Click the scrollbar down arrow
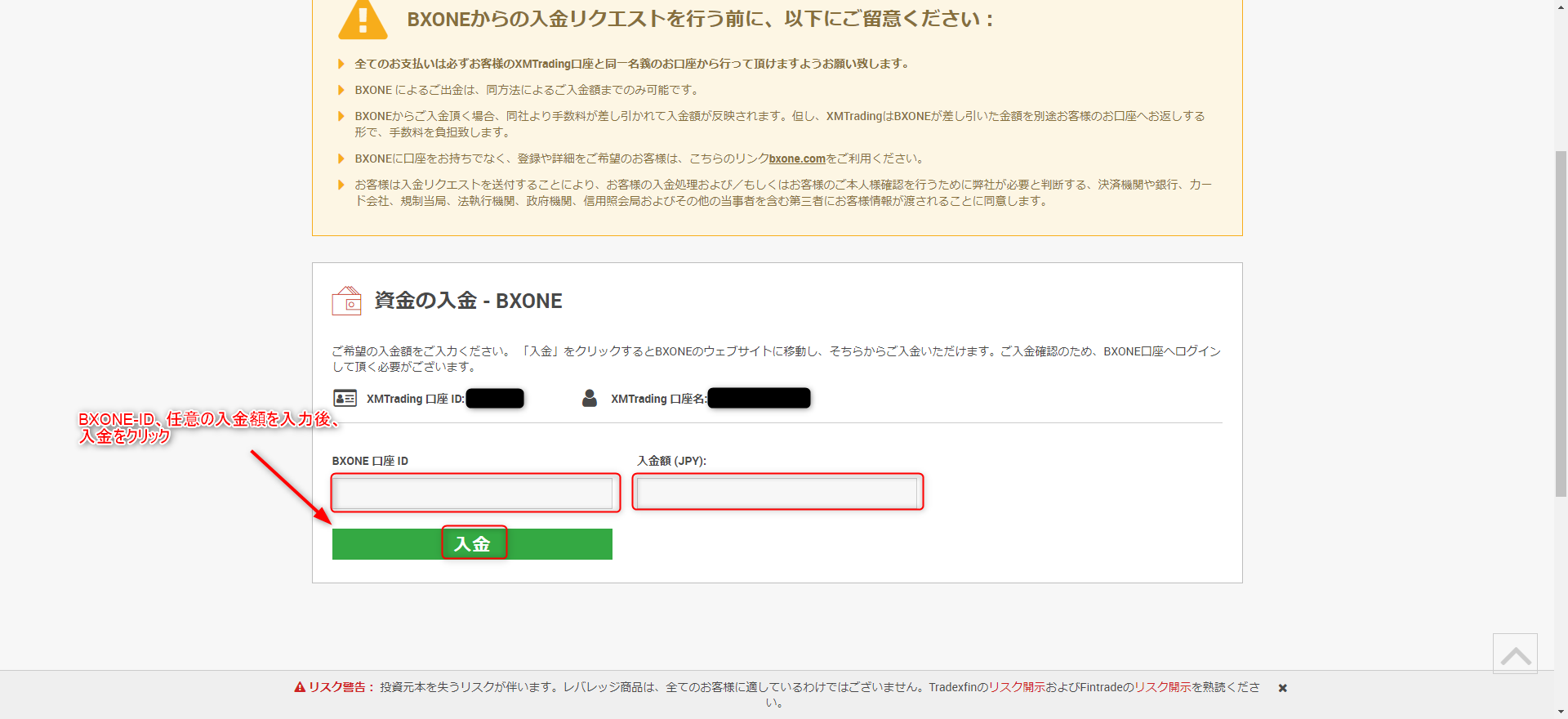 [x=1561, y=712]
